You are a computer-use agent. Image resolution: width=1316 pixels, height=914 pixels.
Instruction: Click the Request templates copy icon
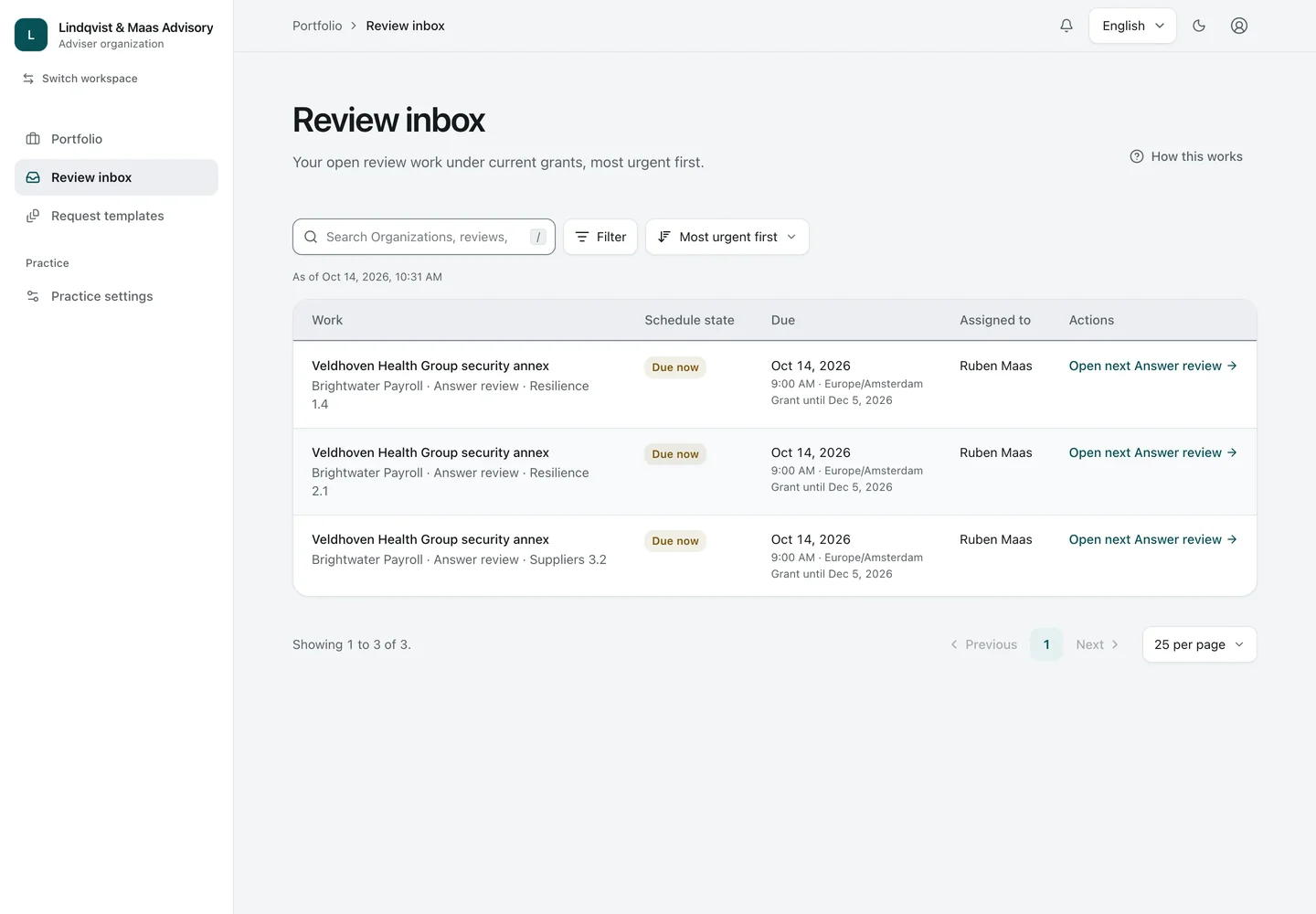pos(33,216)
